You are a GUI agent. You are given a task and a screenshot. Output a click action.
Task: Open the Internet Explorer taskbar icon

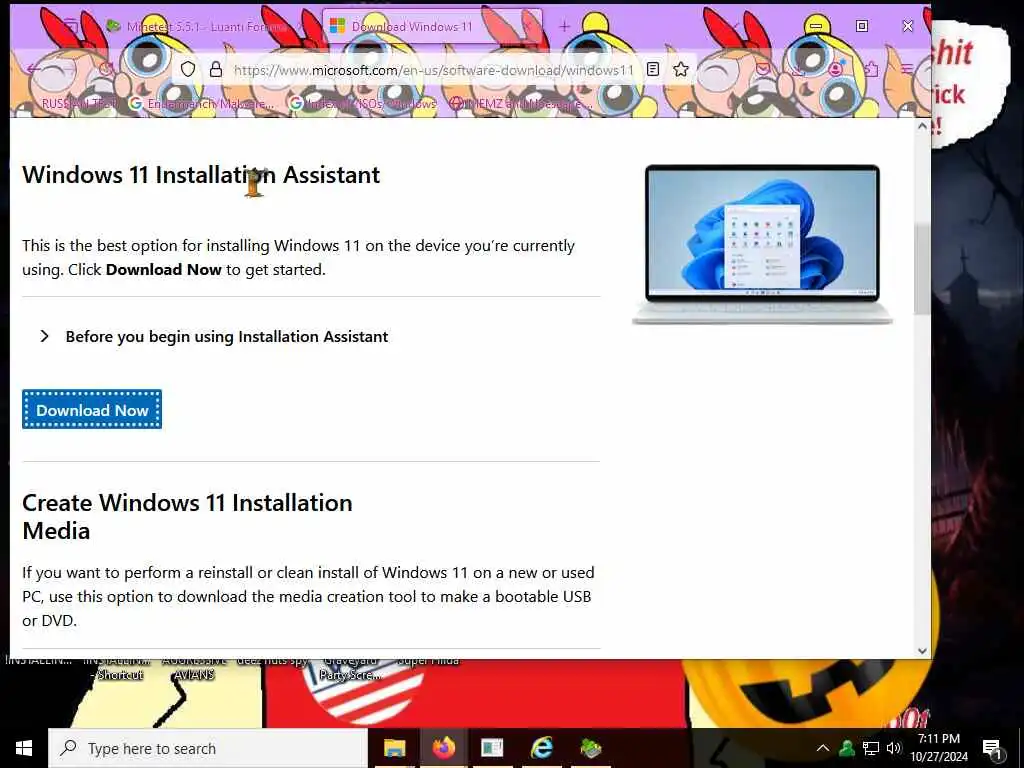[x=541, y=748]
